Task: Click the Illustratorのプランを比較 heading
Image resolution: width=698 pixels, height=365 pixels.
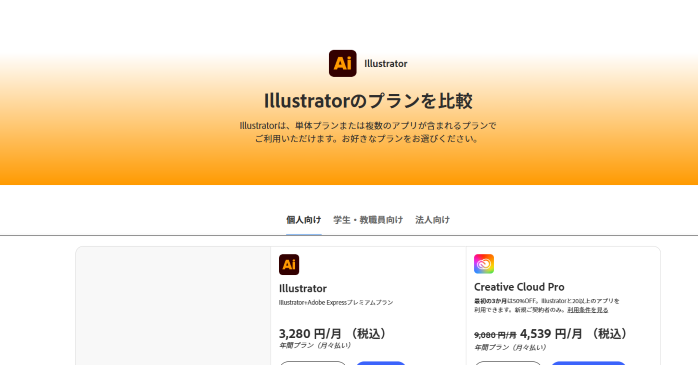Action: pyautogui.click(x=368, y=101)
